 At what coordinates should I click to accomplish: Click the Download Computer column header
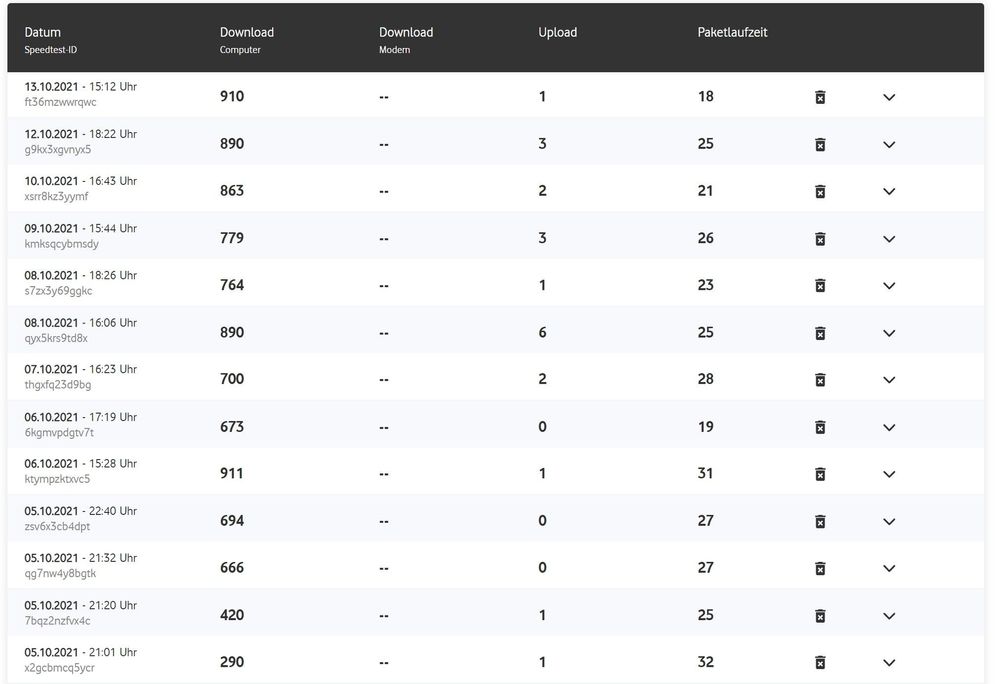pyautogui.click(x=247, y=33)
